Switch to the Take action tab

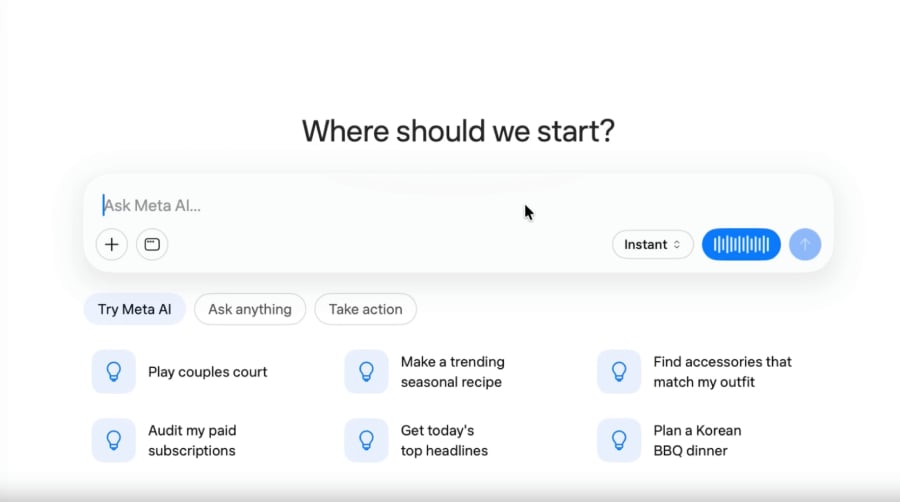(x=365, y=309)
